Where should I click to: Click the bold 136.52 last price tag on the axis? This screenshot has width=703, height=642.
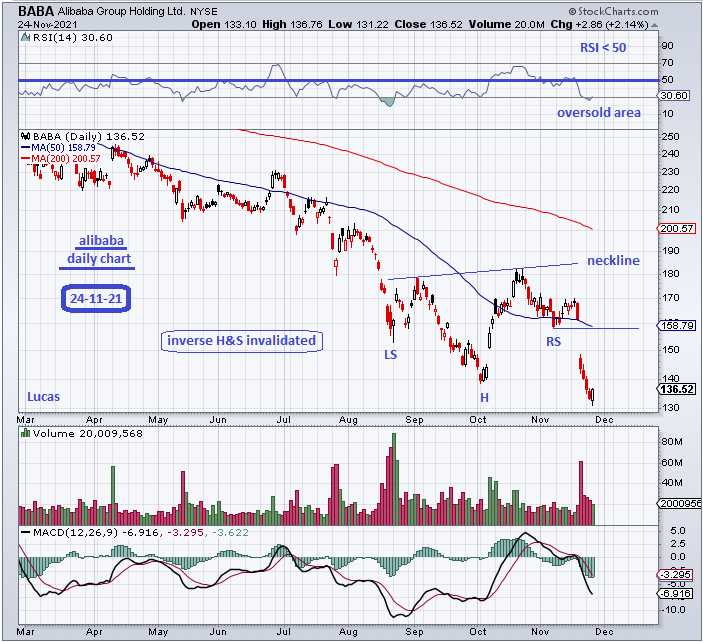pyautogui.click(x=677, y=389)
